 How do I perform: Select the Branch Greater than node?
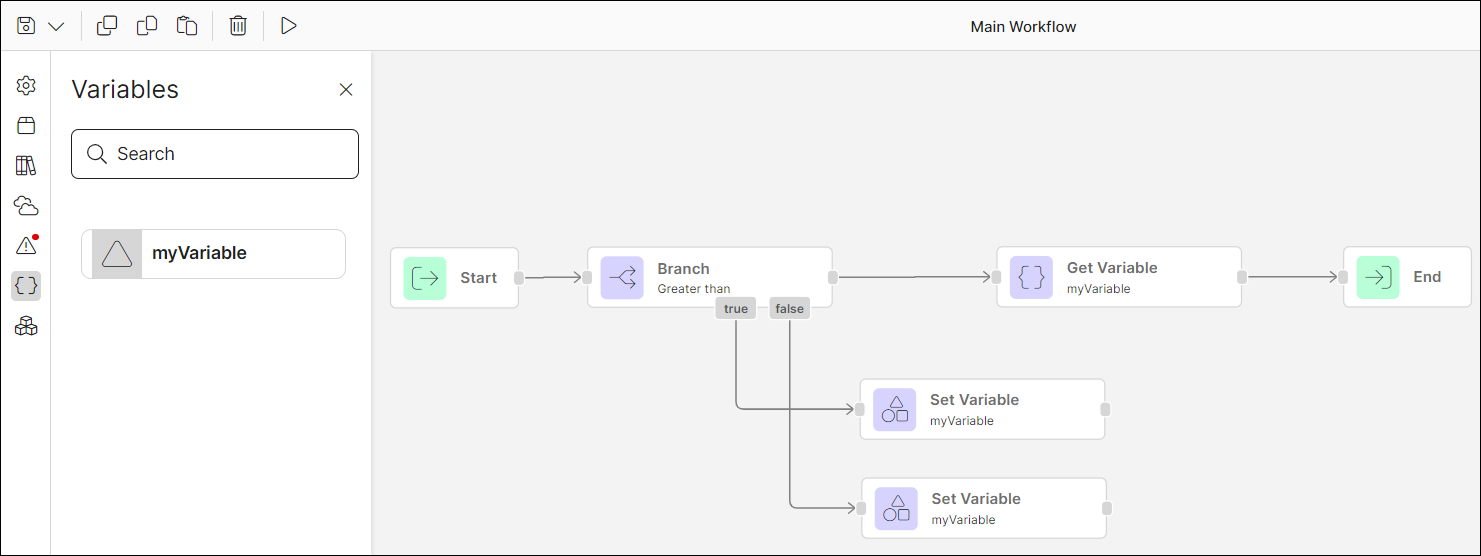pos(709,278)
